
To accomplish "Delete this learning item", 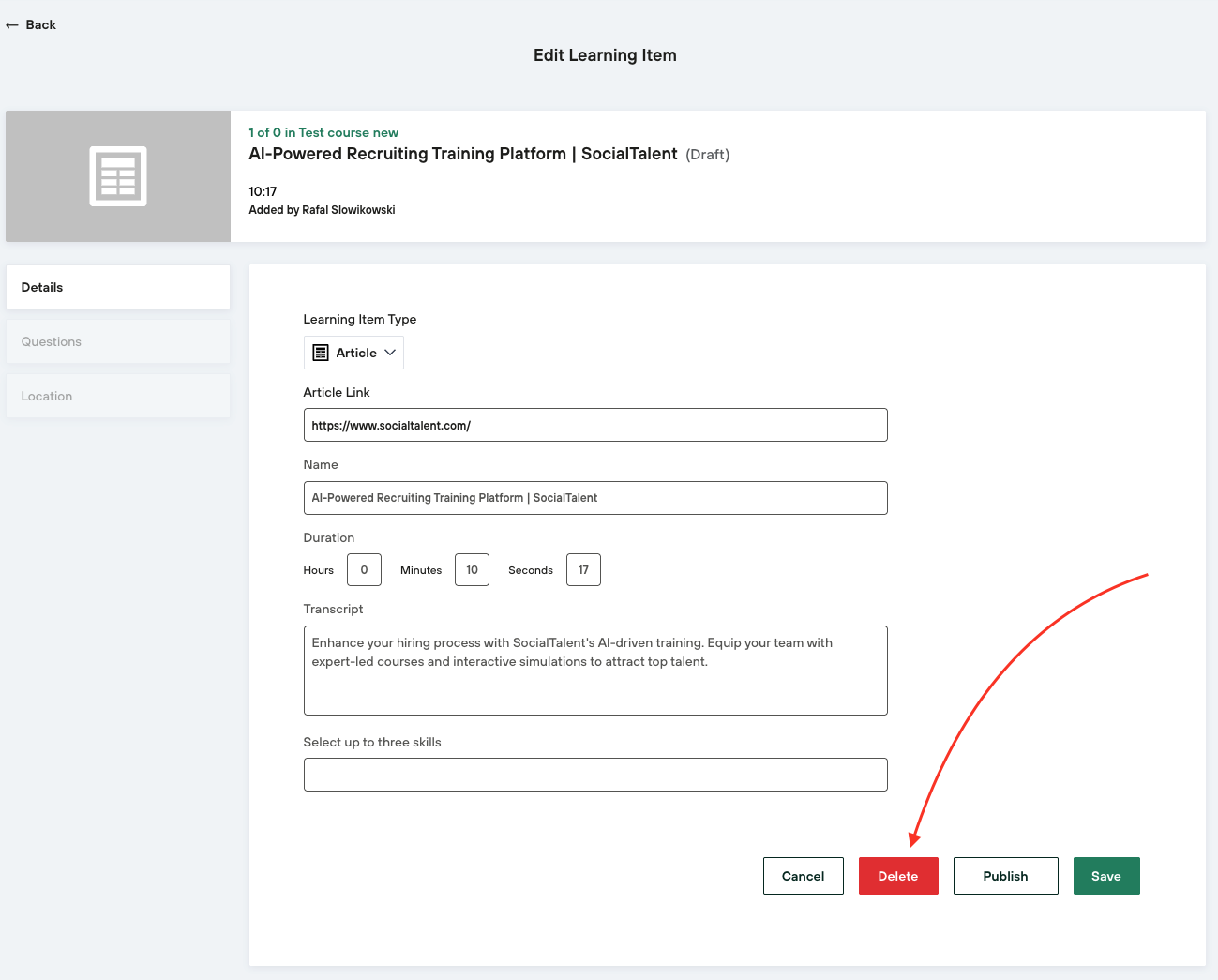I will pos(897,876).
